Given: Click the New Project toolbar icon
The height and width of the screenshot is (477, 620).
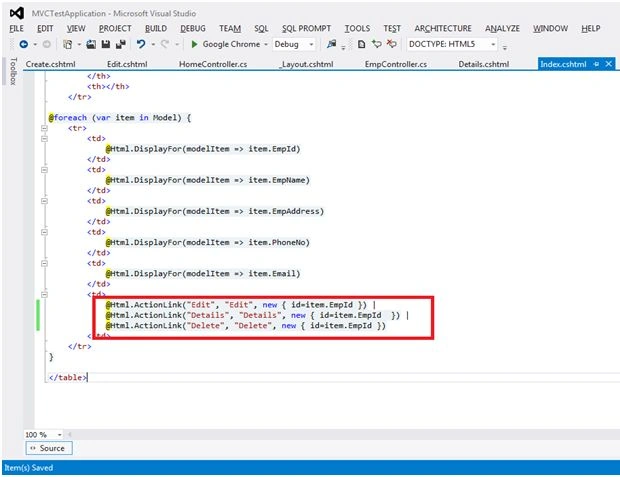Looking at the screenshot, I should click(68, 44).
